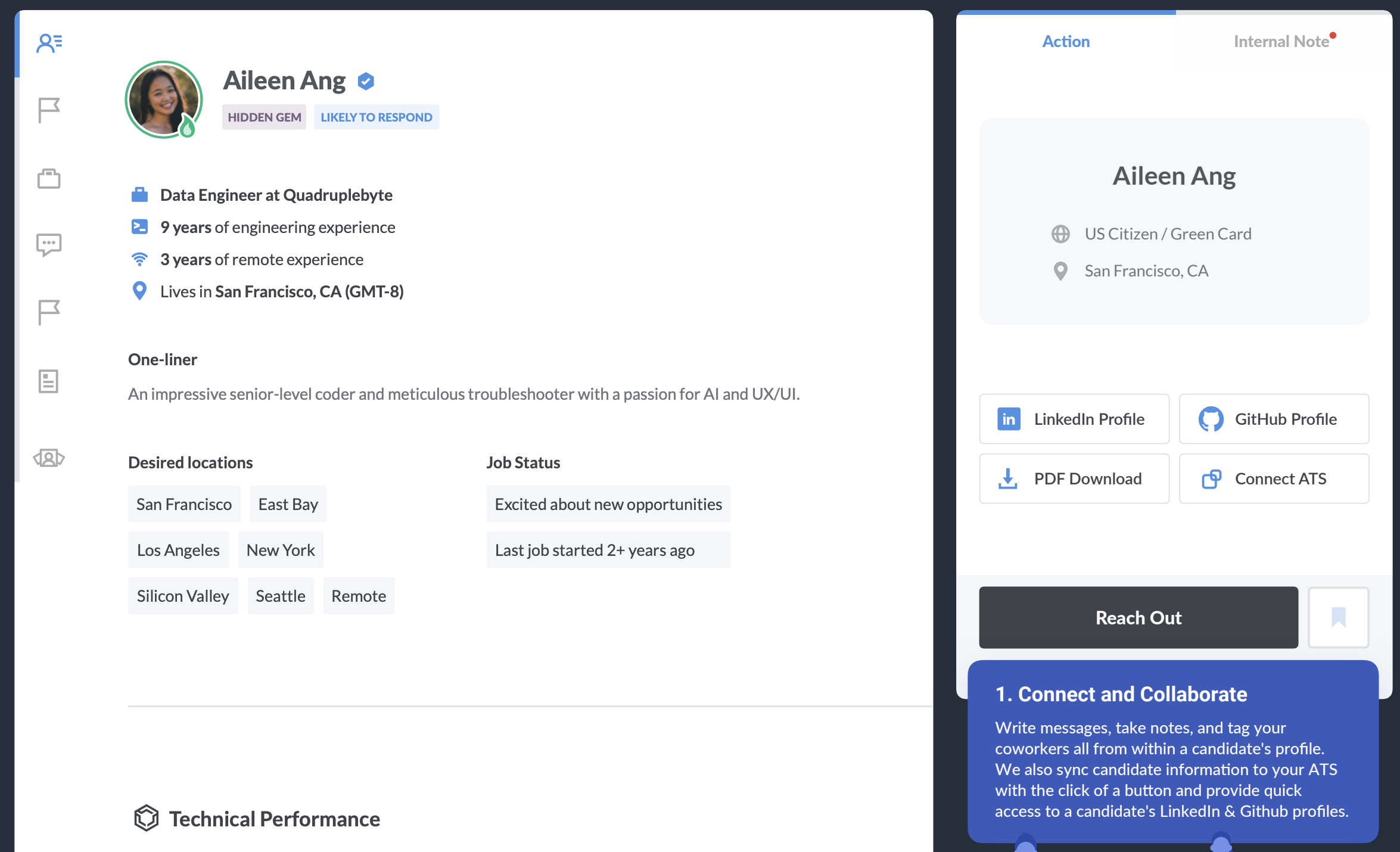The height and width of the screenshot is (852, 1400).
Task: Click the lower flag icon in sidebar
Action: pos(49,312)
